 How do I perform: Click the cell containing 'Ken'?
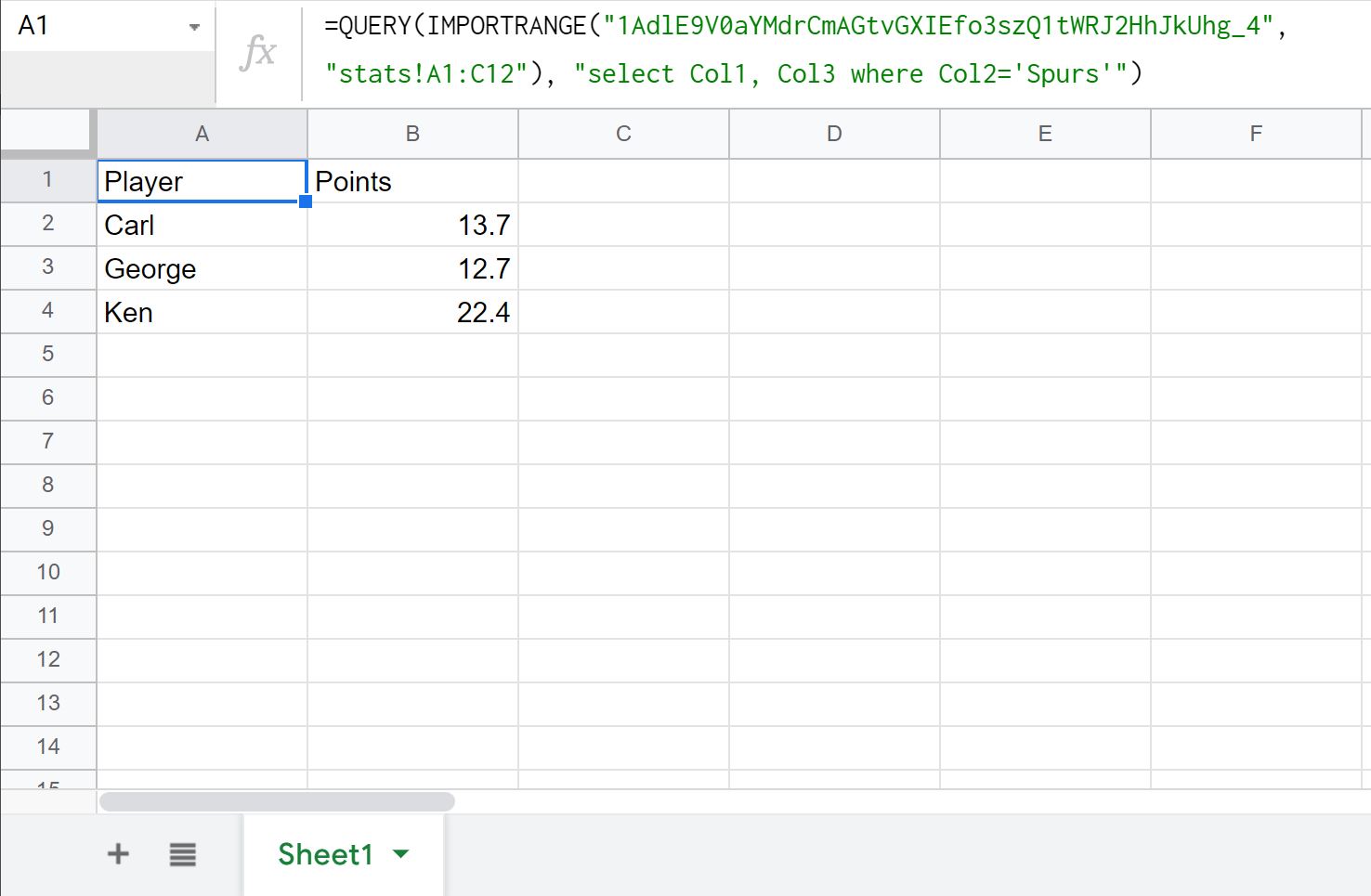tap(202, 312)
